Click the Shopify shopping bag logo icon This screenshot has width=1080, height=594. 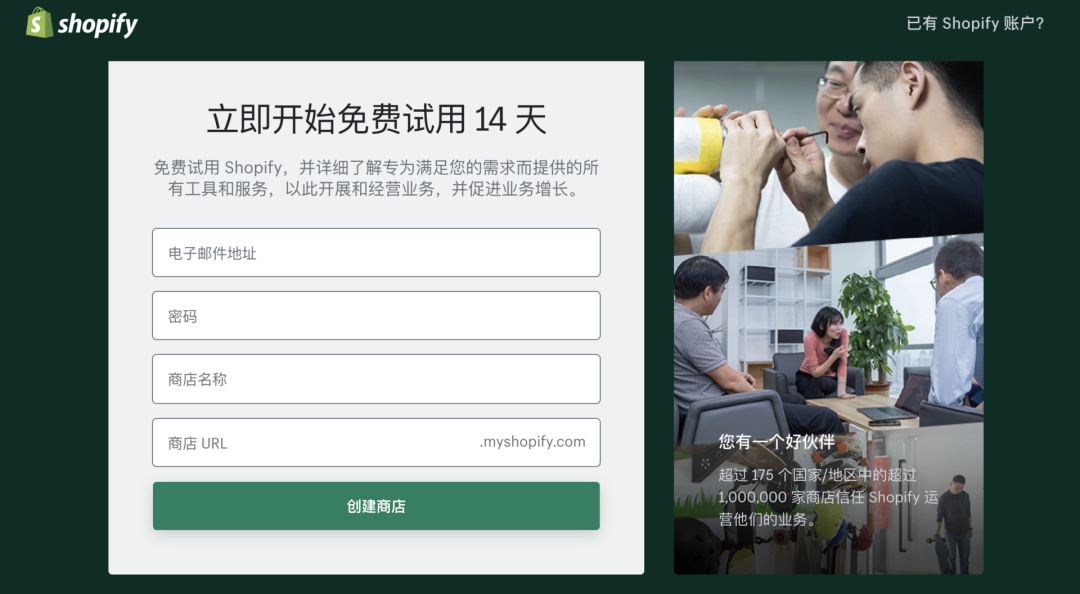(x=39, y=23)
